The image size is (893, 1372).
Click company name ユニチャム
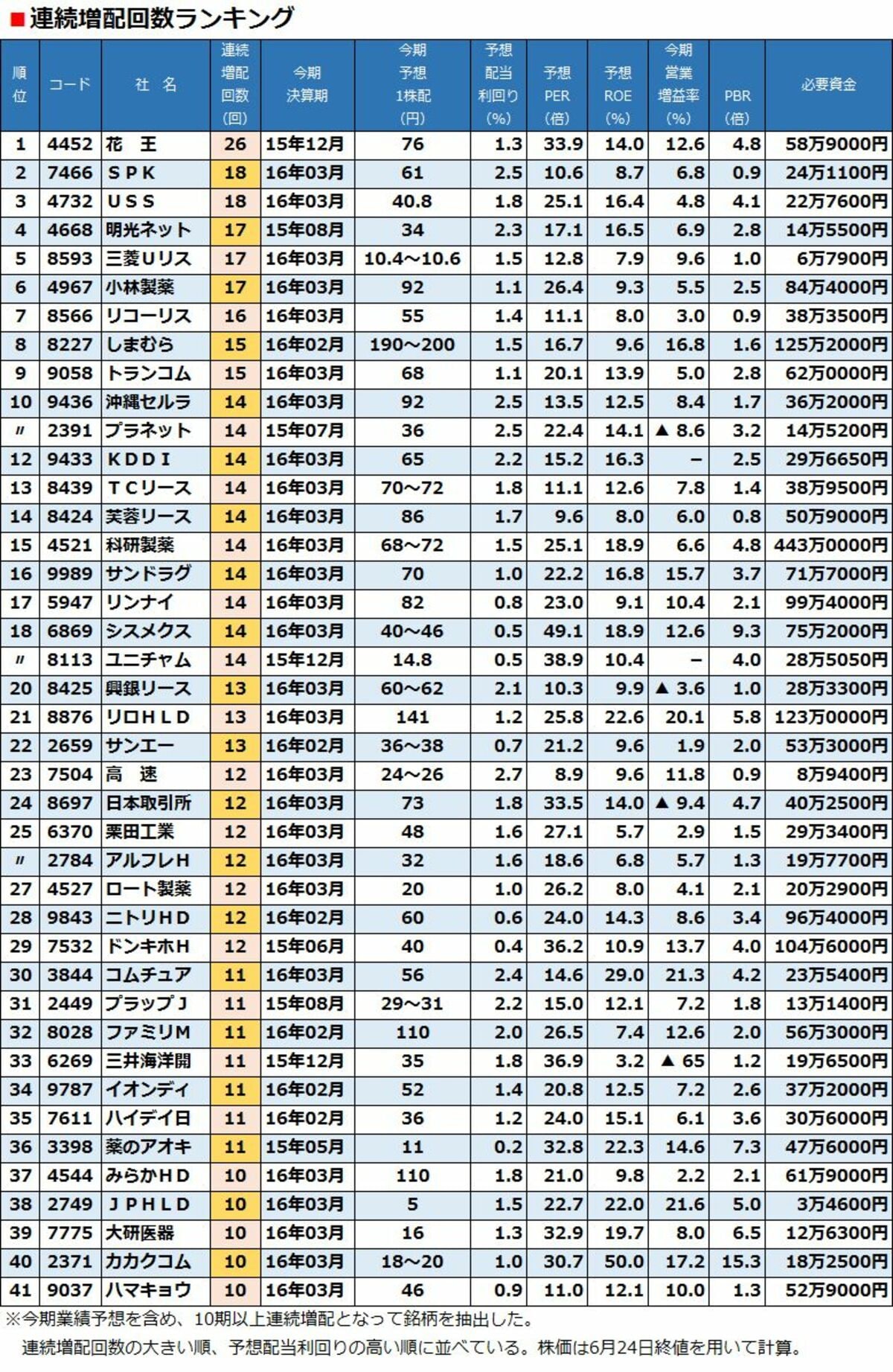(x=148, y=660)
